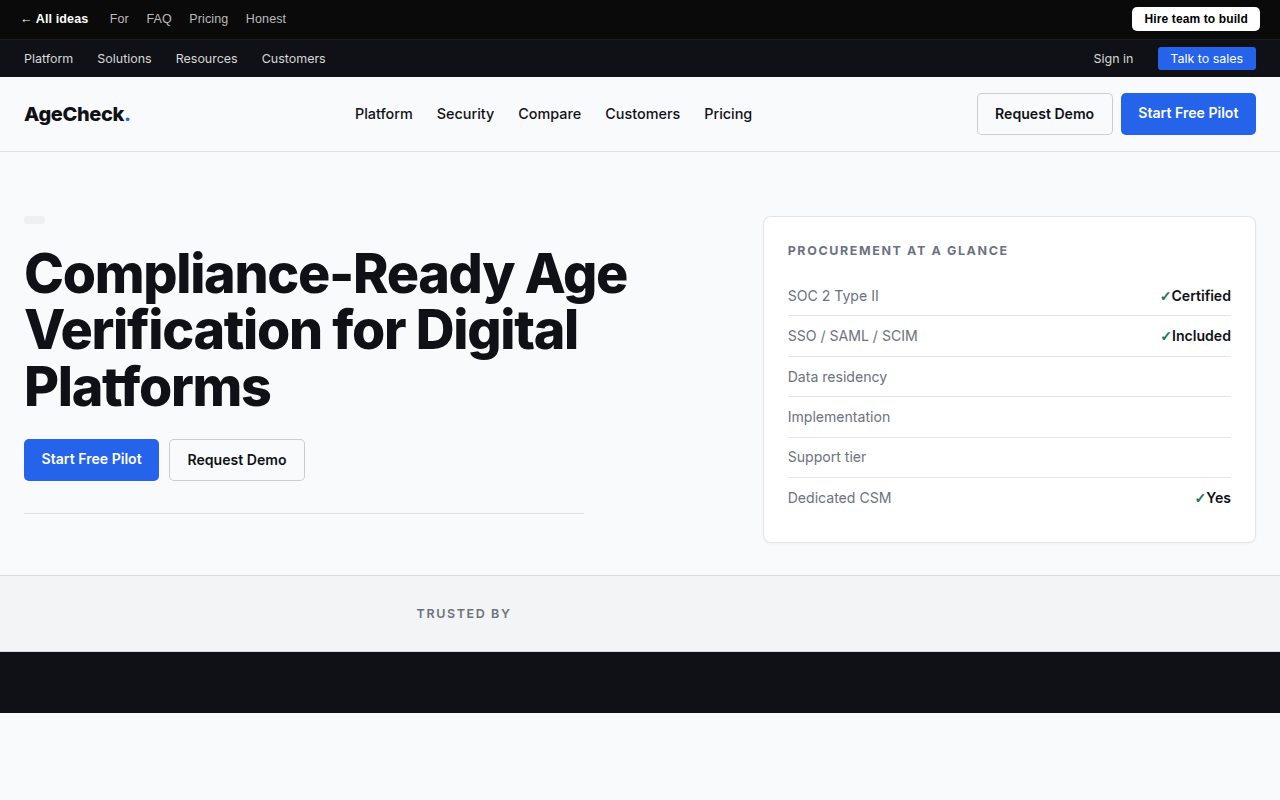Image resolution: width=1280 pixels, height=800 pixels.
Task: Click the PROCUREMENT AT A GLANCE heading
Action: [898, 251]
